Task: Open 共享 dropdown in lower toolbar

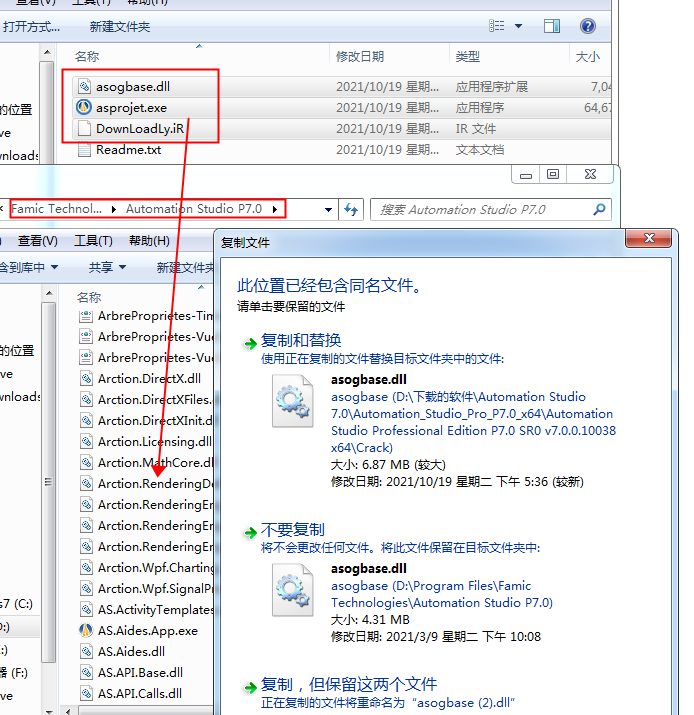Action: pos(107,267)
